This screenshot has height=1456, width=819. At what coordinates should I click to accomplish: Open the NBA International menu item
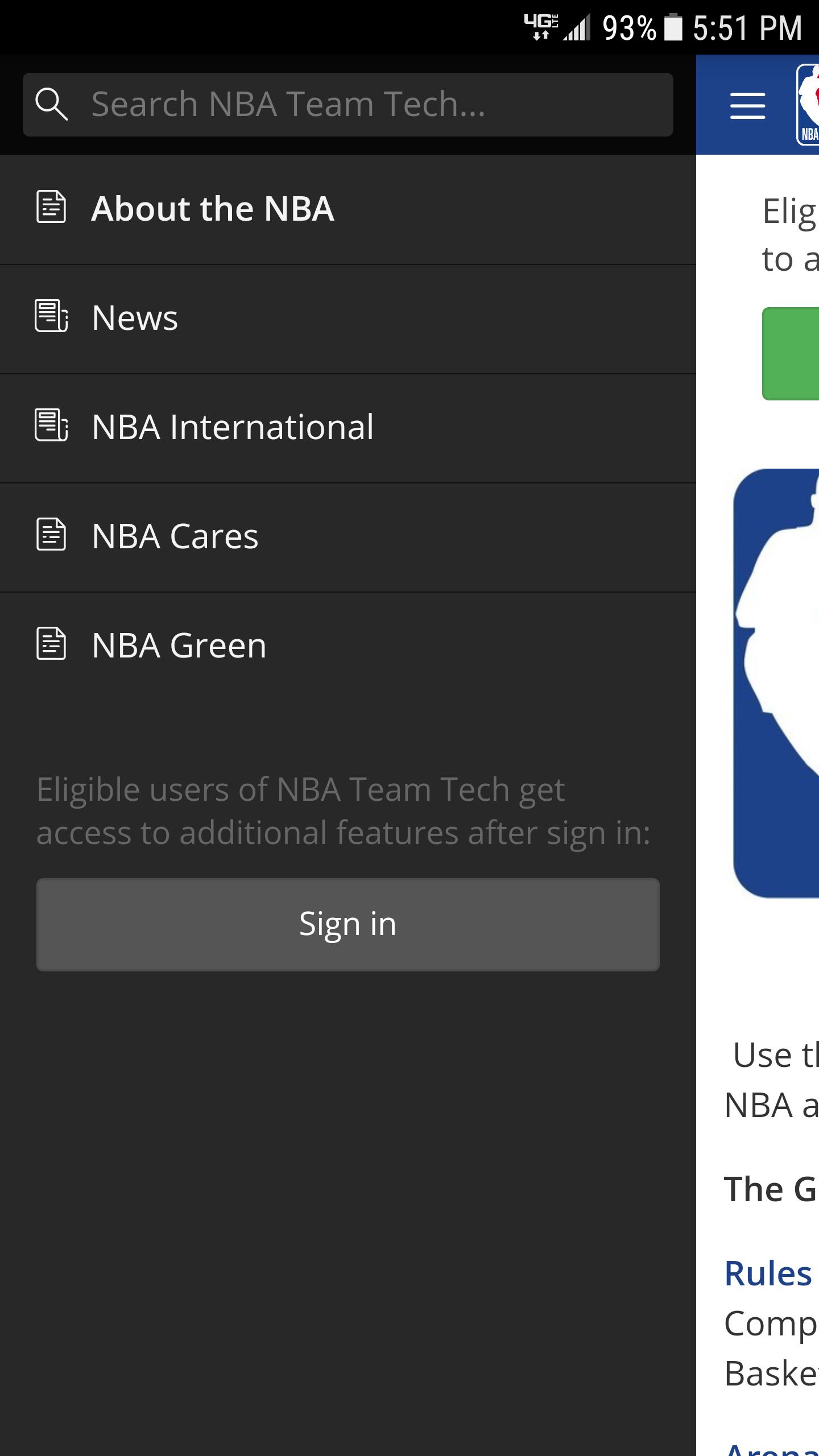click(348, 428)
